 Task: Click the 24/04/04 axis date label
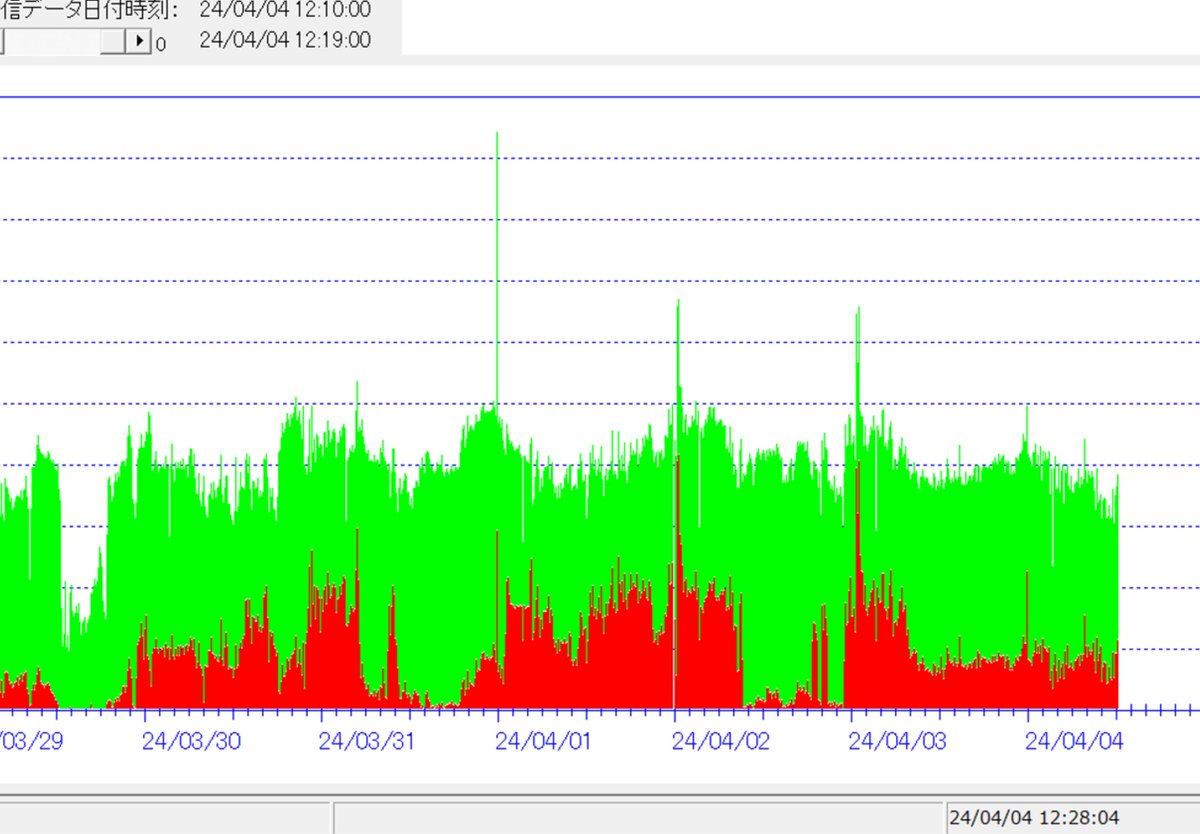[x=1075, y=741]
